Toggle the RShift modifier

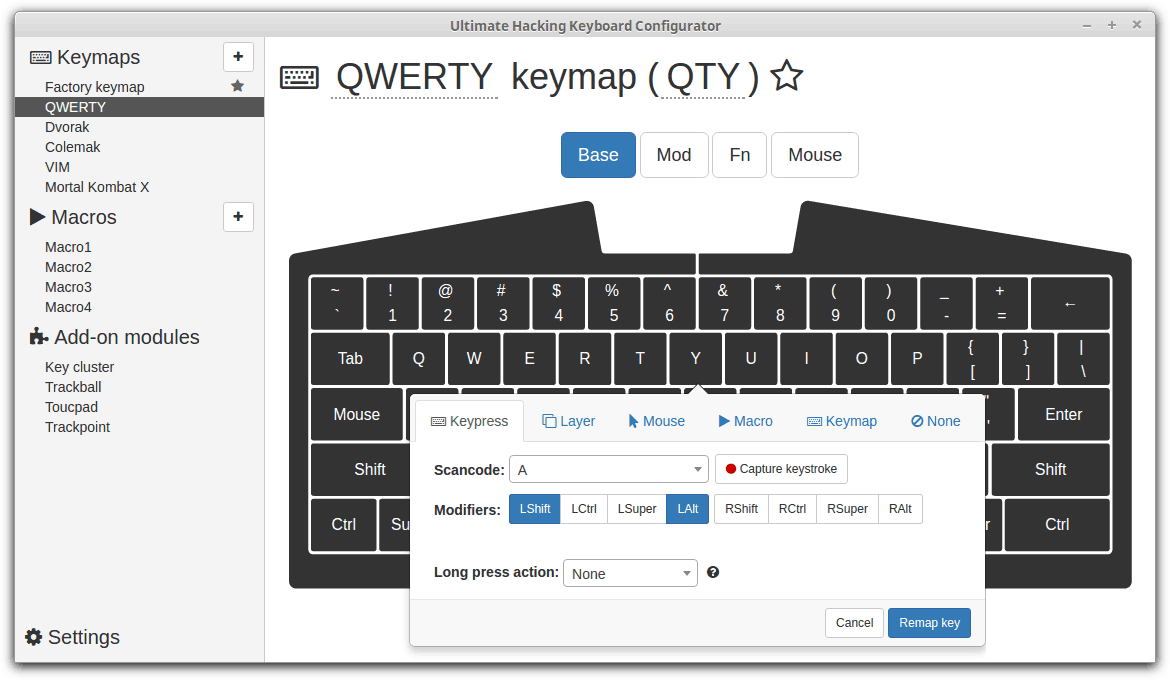[x=741, y=509]
